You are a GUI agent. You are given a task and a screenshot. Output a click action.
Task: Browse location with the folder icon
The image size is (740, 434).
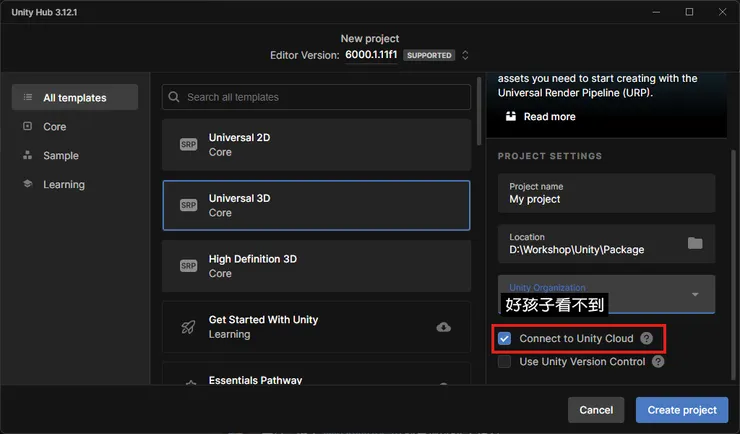pyautogui.click(x=695, y=243)
